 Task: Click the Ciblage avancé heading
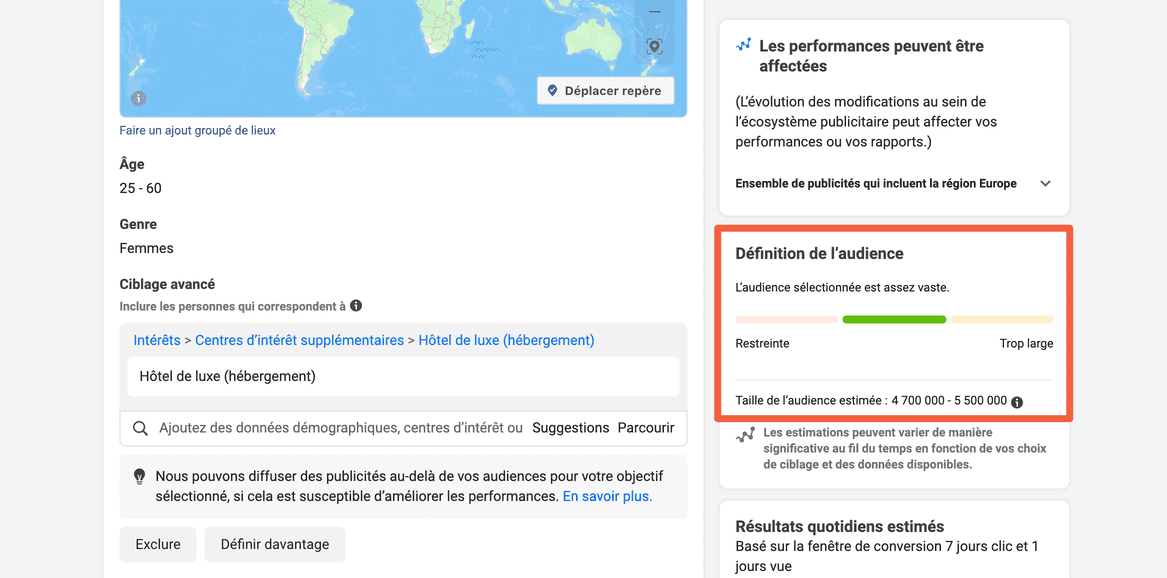coord(167,284)
